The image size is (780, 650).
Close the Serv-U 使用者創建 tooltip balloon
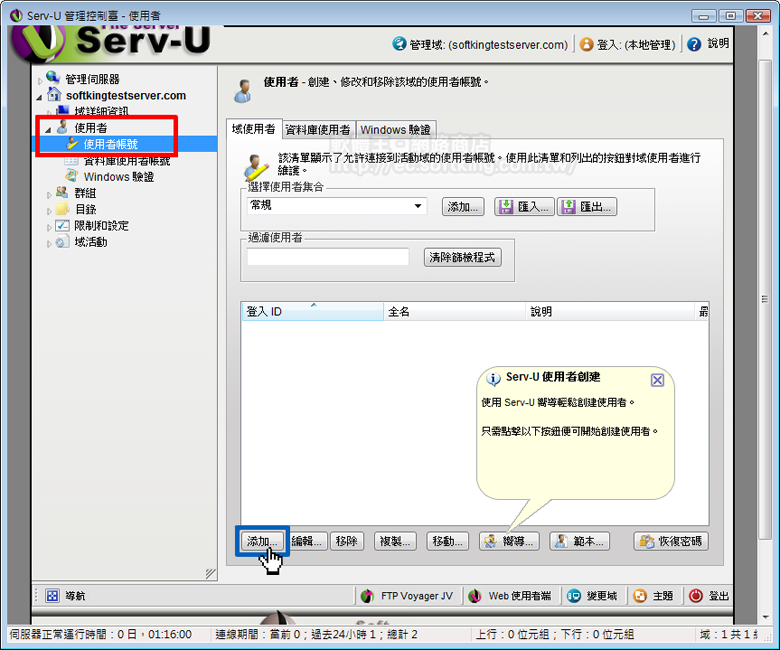(x=657, y=380)
